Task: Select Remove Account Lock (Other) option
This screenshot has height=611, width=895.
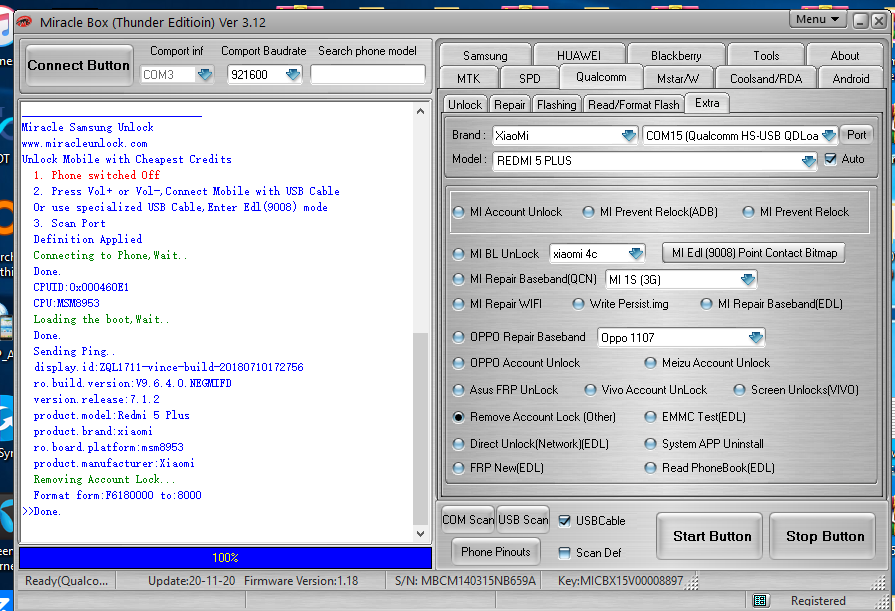Action: point(534,417)
